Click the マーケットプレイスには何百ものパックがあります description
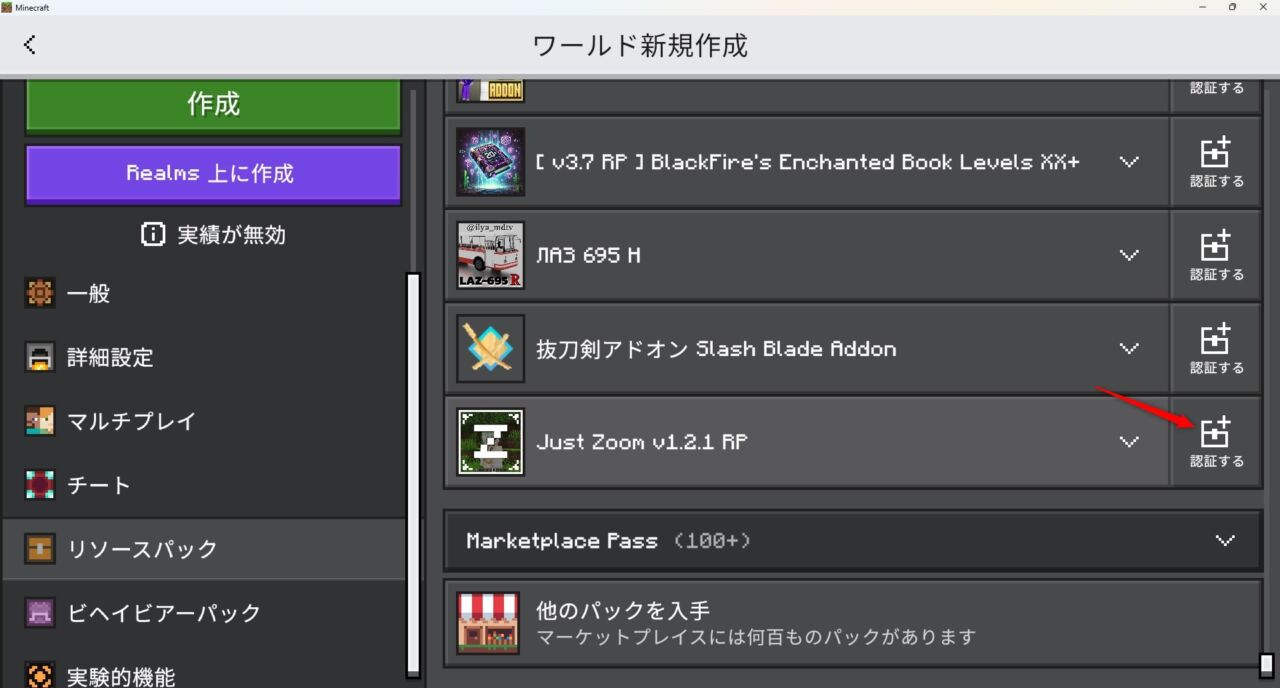The height and width of the screenshot is (688, 1280). coord(756,637)
